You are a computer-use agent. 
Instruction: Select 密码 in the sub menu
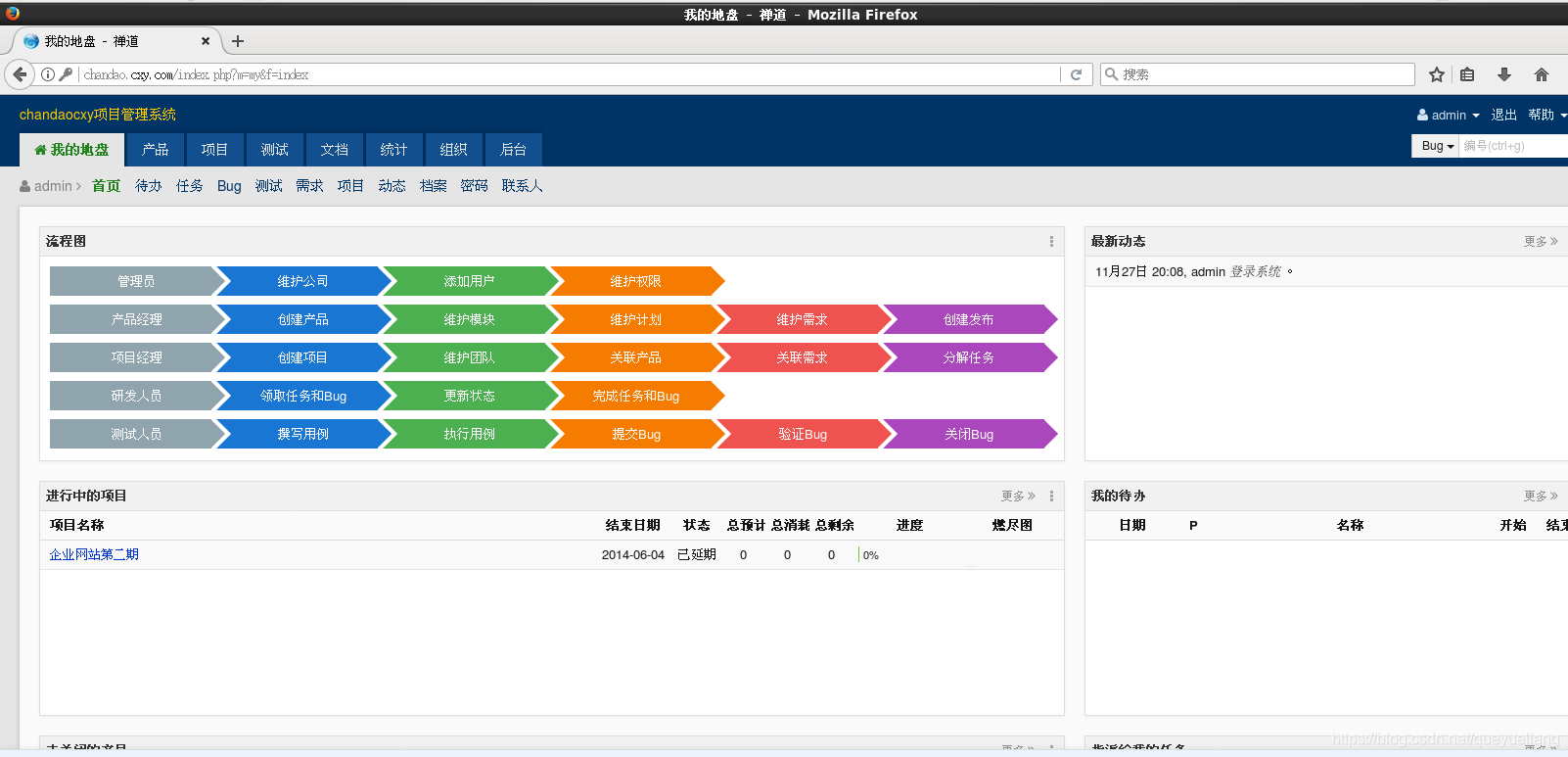[x=474, y=186]
